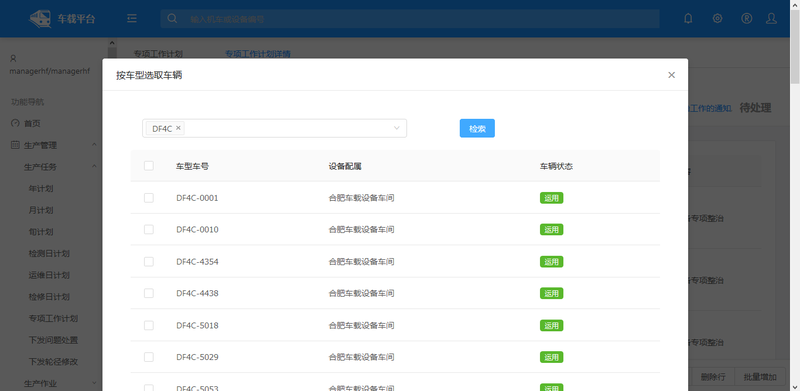This screenshot has height=391, width=800.
Task: Open the 旬计划 sidebar item
Action: (41, 232)
